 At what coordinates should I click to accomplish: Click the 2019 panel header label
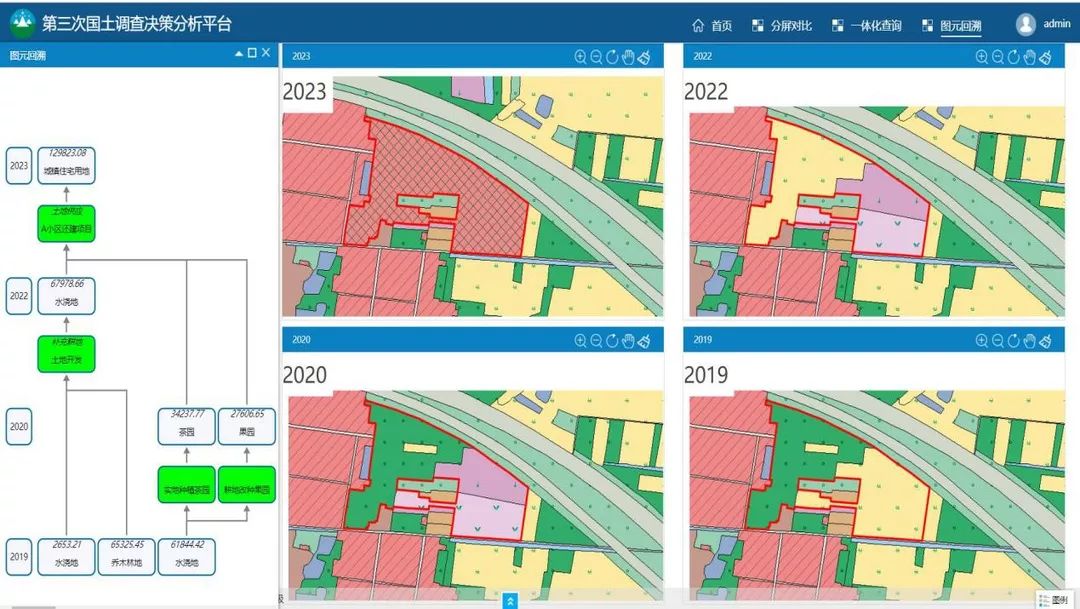(703, 340)
